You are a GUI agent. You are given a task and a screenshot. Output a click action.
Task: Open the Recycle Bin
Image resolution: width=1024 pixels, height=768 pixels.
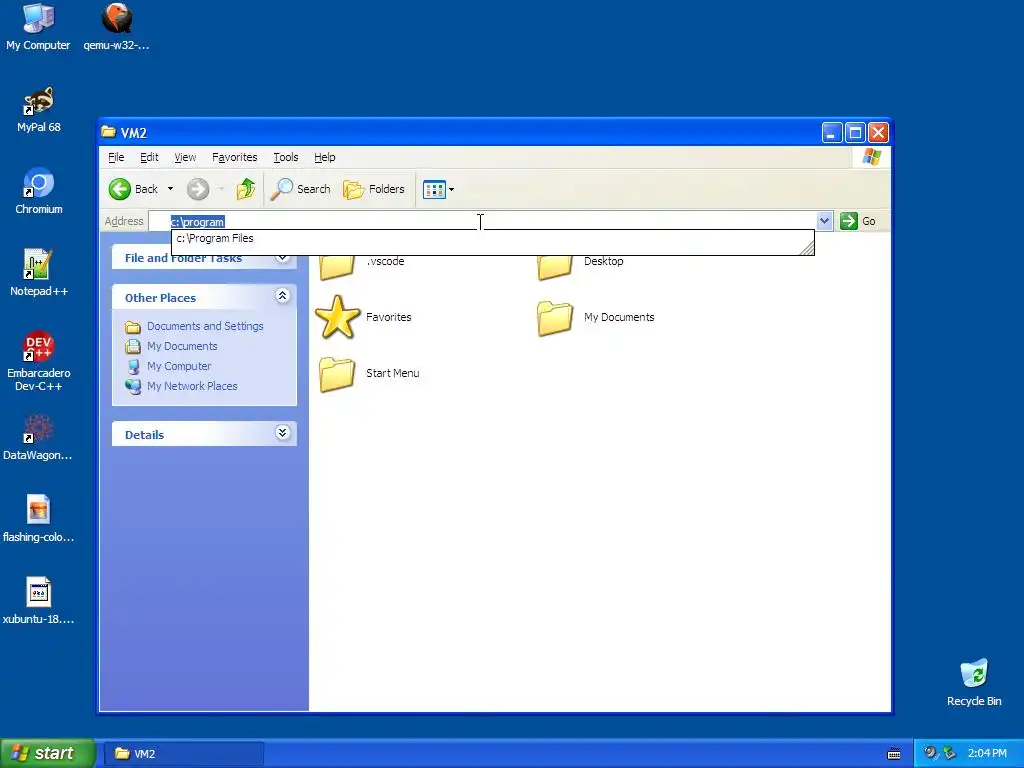click(x=974, y=683)
